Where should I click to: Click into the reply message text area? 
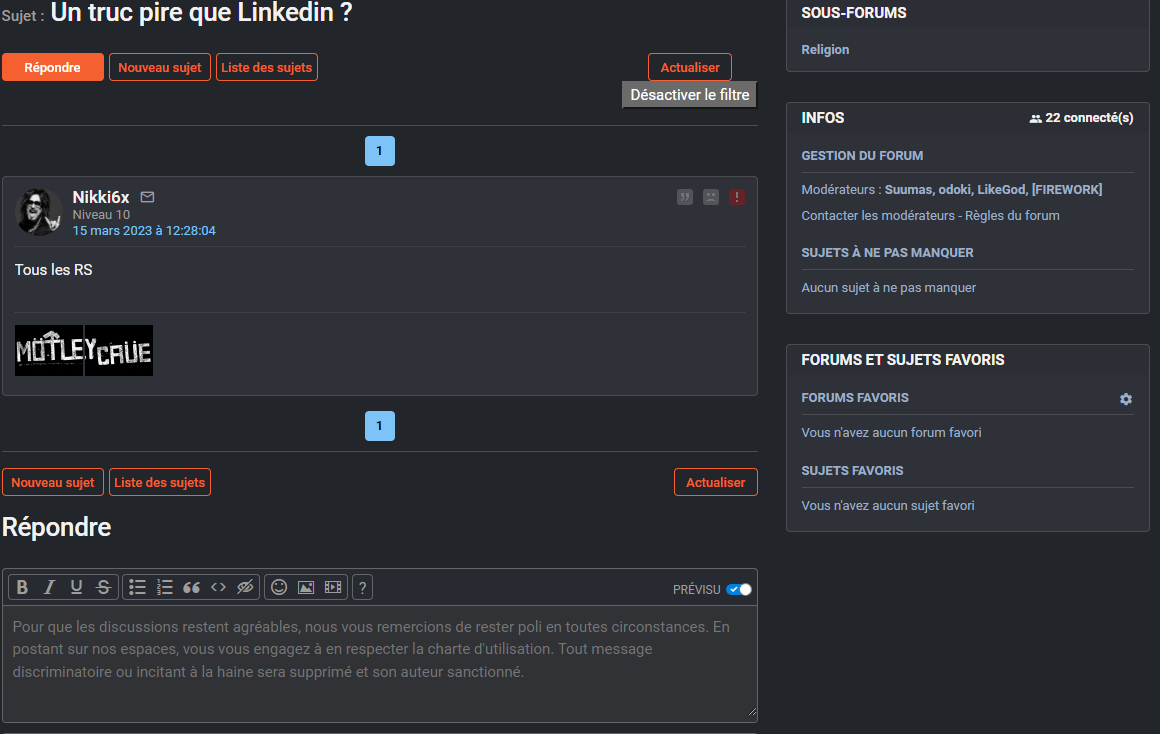coord(380,664)
